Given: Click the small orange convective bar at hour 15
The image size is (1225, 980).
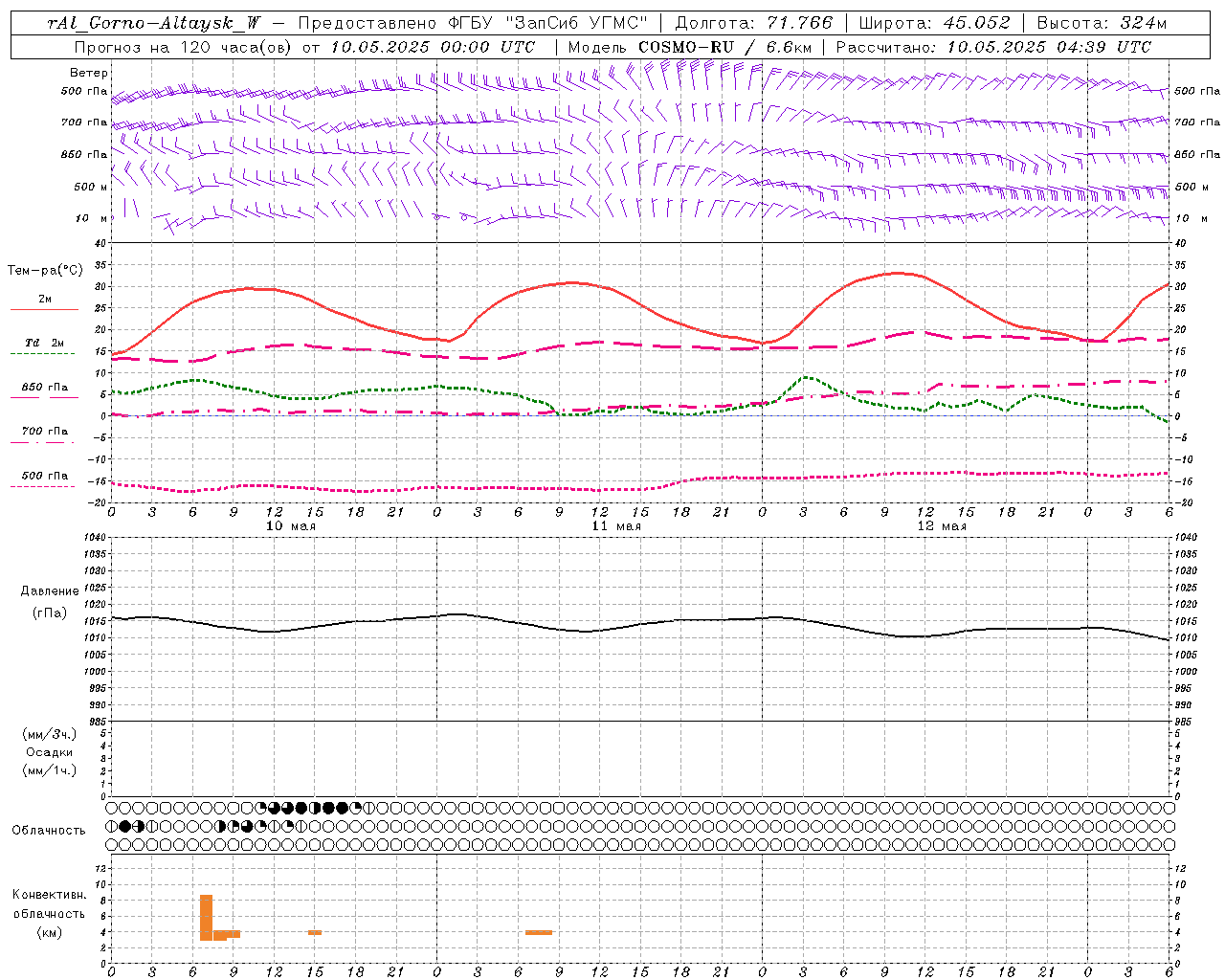Looking at the screenshot, I should (315, 932).
